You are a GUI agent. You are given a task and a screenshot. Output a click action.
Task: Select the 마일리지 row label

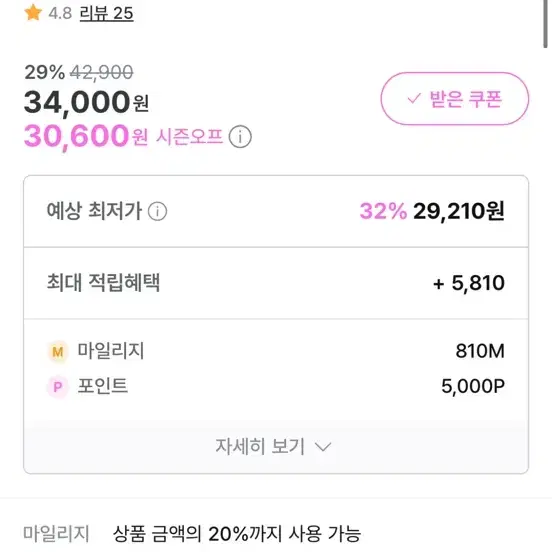pos(111,351)
